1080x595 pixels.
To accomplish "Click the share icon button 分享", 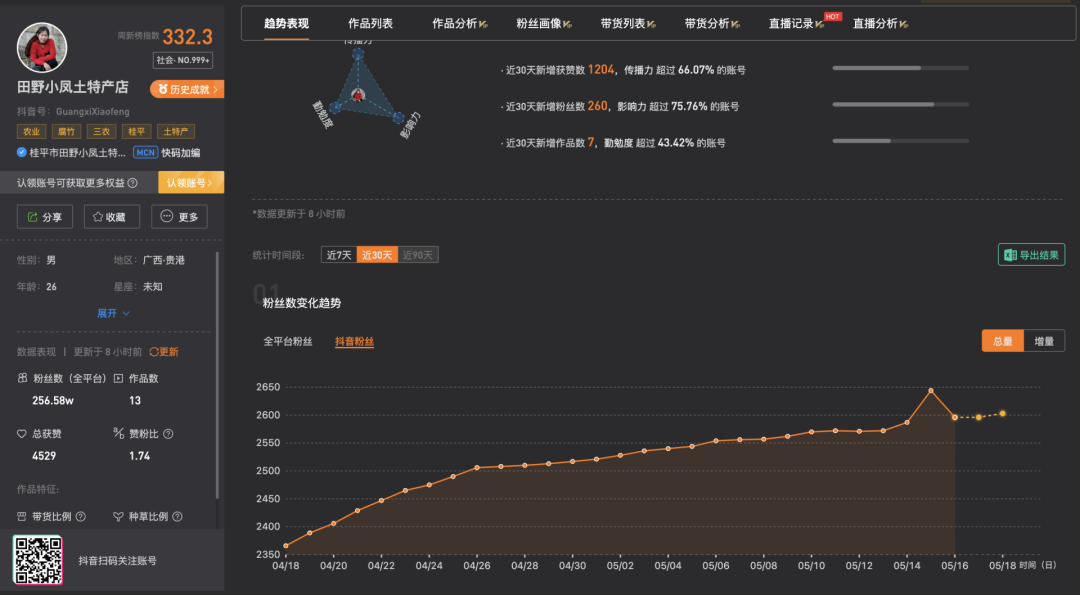I will (x=45, y=217).
